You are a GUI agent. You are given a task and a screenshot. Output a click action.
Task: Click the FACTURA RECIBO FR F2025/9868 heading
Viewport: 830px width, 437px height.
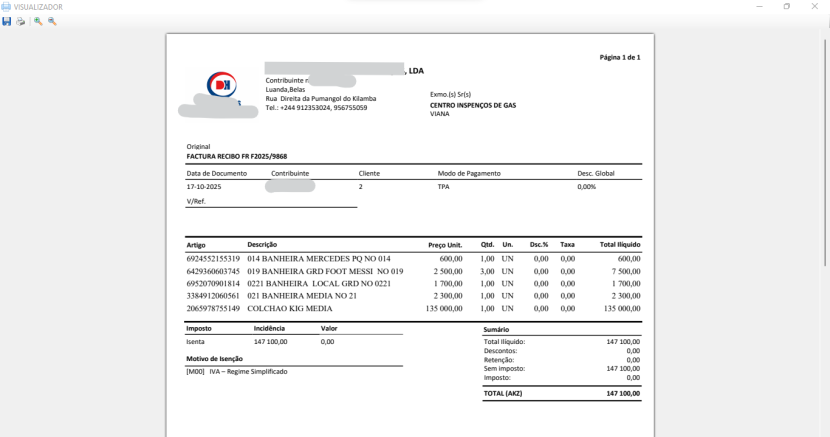click(237, 156)
